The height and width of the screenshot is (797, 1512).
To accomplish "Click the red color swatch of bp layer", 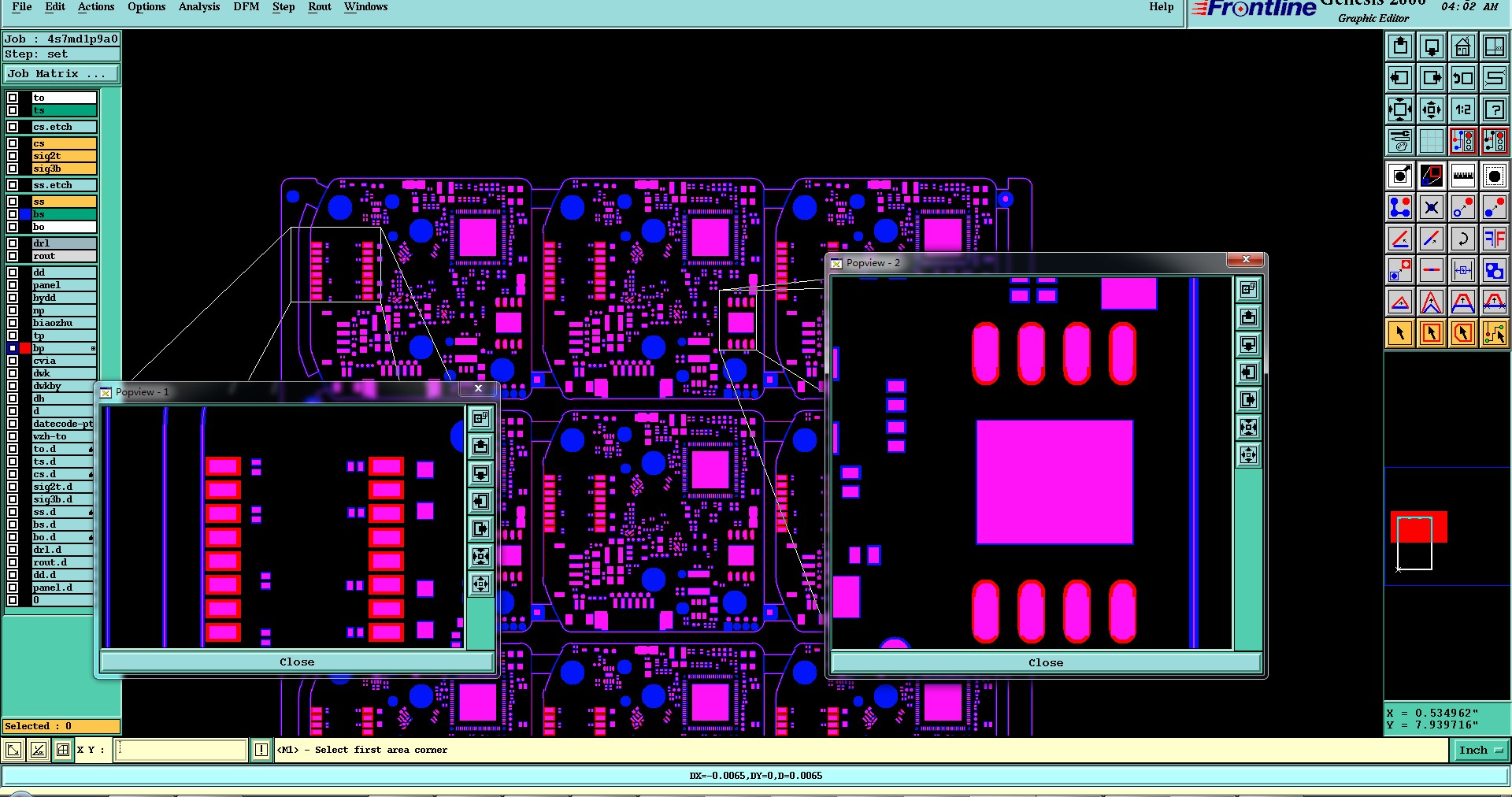I will tap(25, 348).
